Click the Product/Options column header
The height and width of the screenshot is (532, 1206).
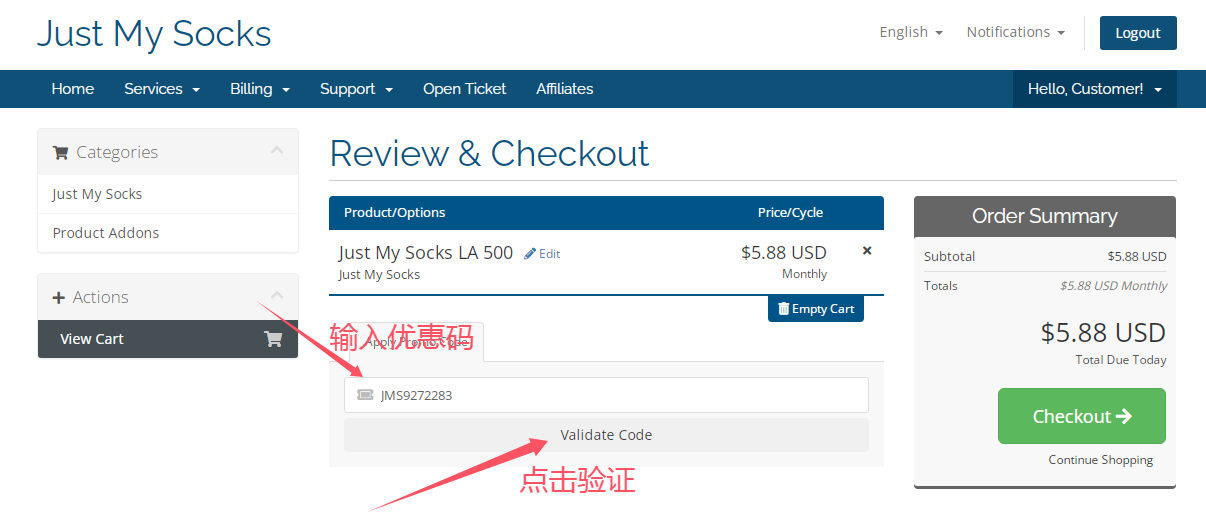tap(395, 212)
